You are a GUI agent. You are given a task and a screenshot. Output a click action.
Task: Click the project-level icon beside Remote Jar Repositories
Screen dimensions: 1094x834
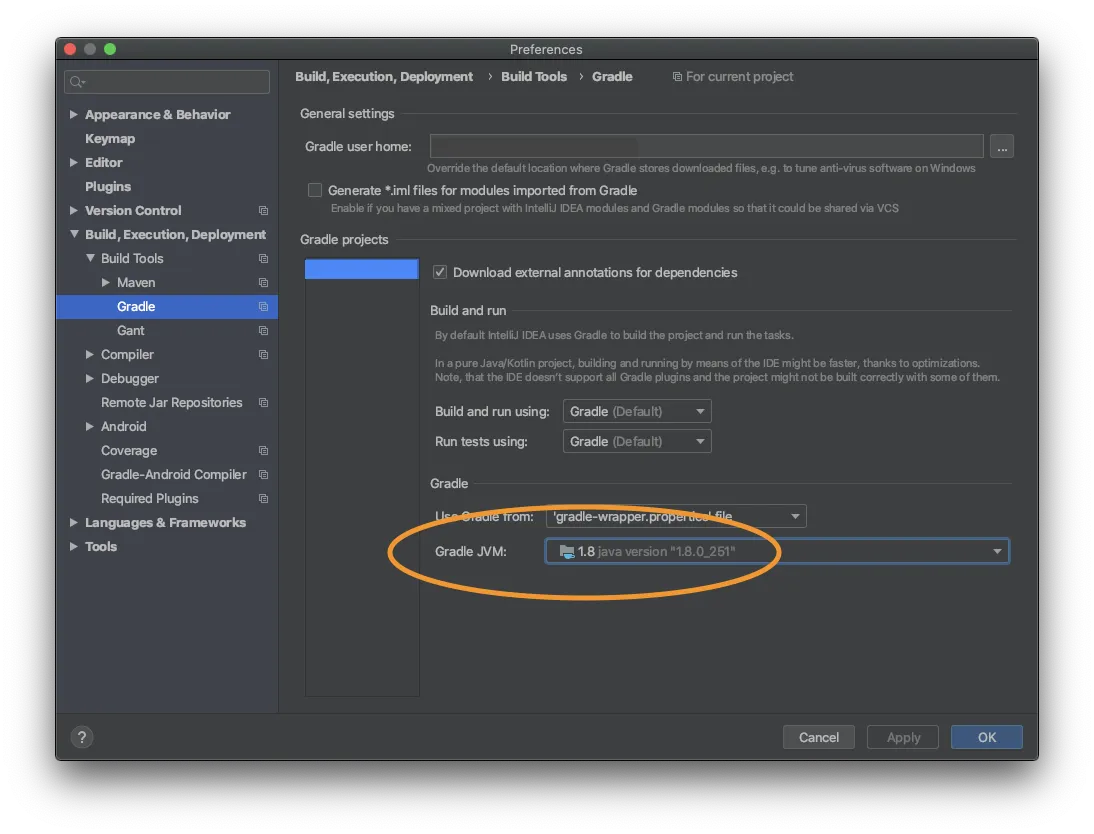[263, 403]
